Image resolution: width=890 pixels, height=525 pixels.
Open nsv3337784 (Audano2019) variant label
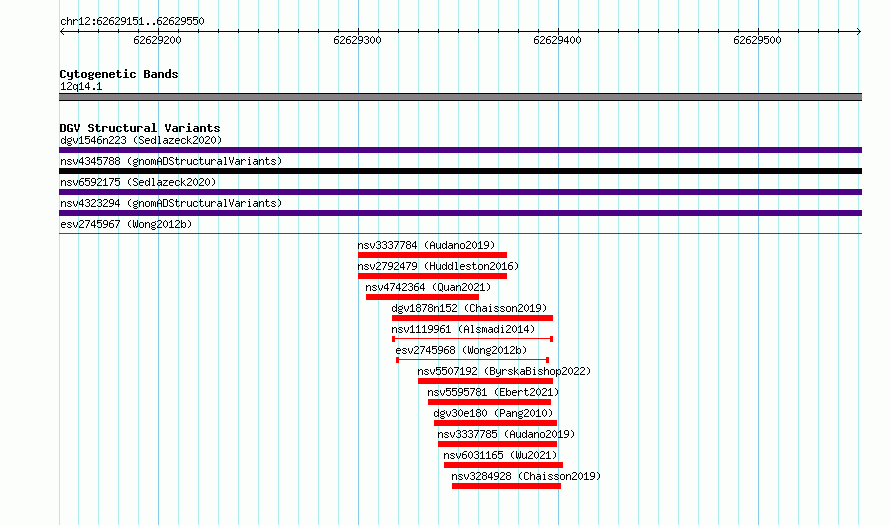[426, 245]
